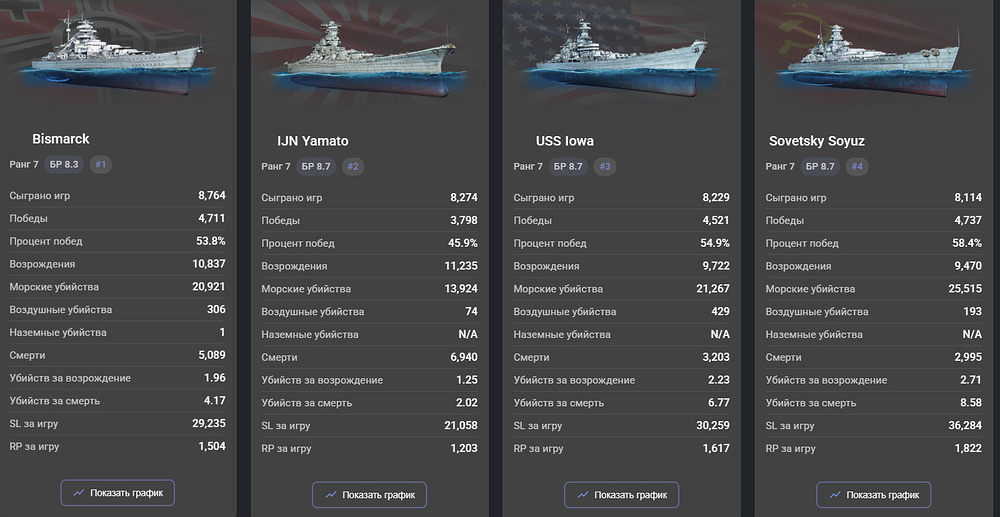Click the IJN Yamato title
Viewport: 1000px width, 517px height.
tap(313, 141)
